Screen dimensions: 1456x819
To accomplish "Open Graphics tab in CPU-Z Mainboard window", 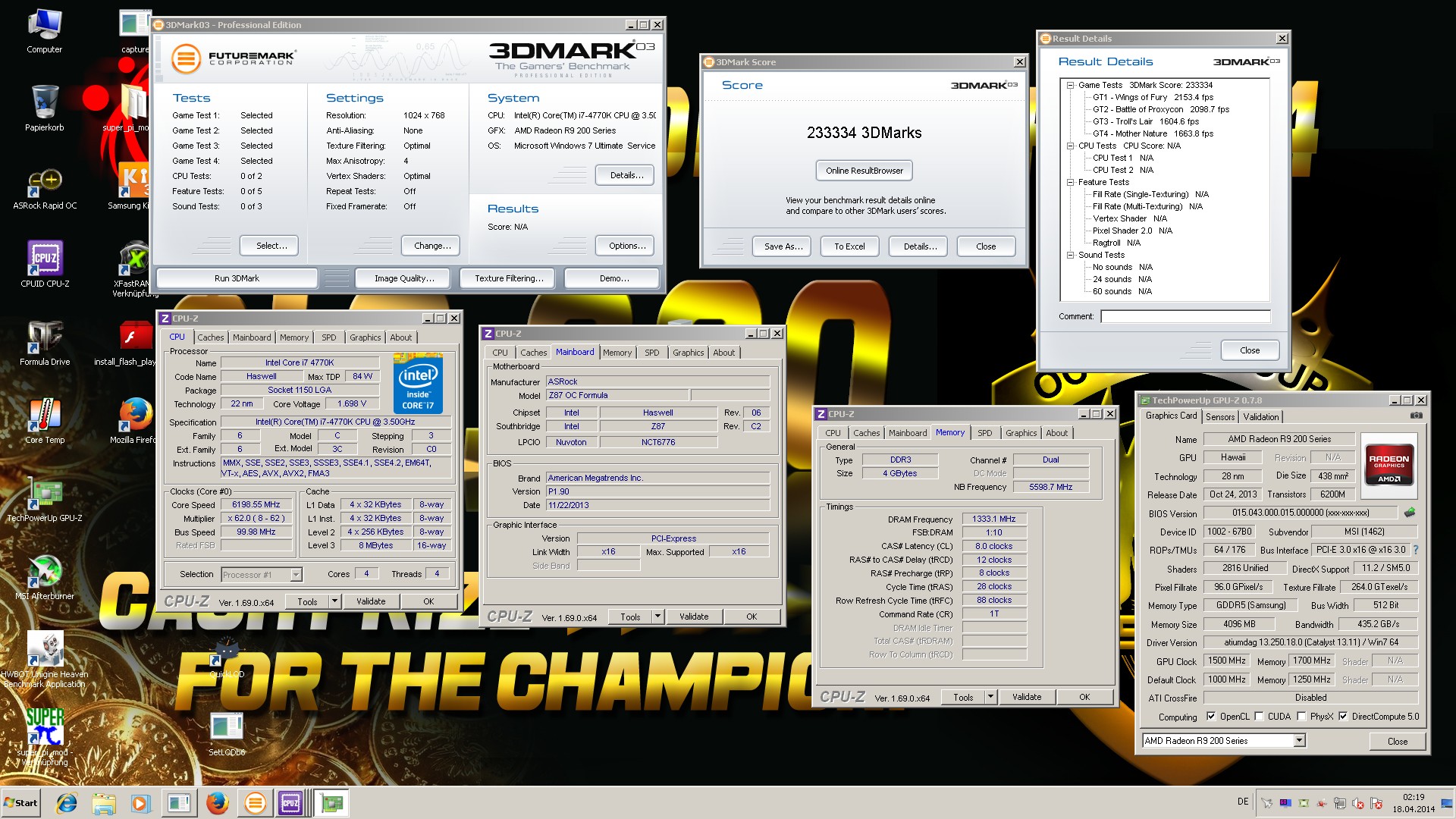I will [689, 353].
